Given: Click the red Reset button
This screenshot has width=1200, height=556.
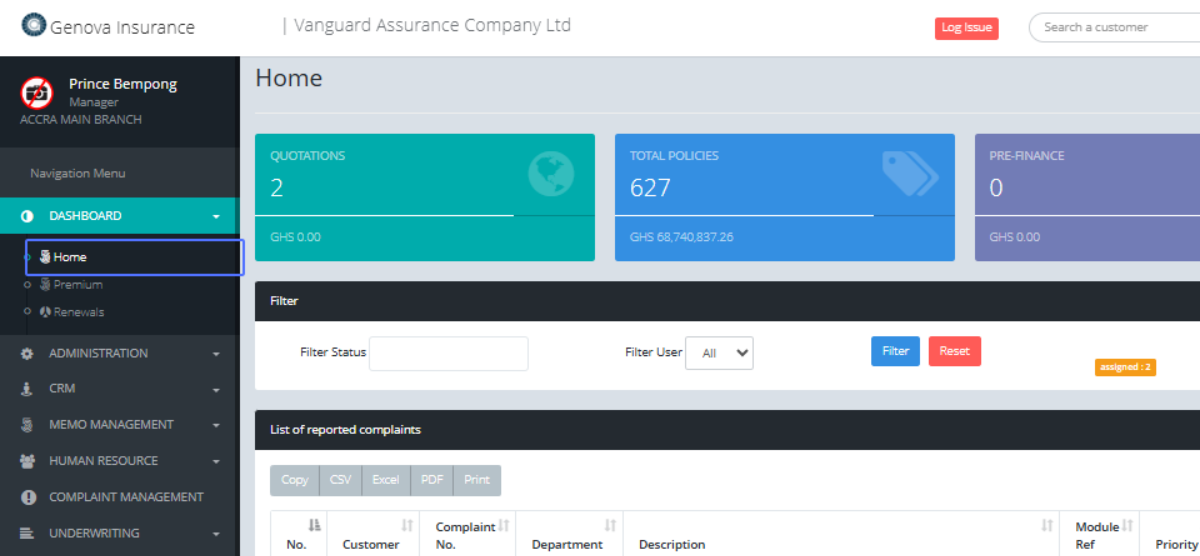Looking at the screenshot, I should coord(954,351).
